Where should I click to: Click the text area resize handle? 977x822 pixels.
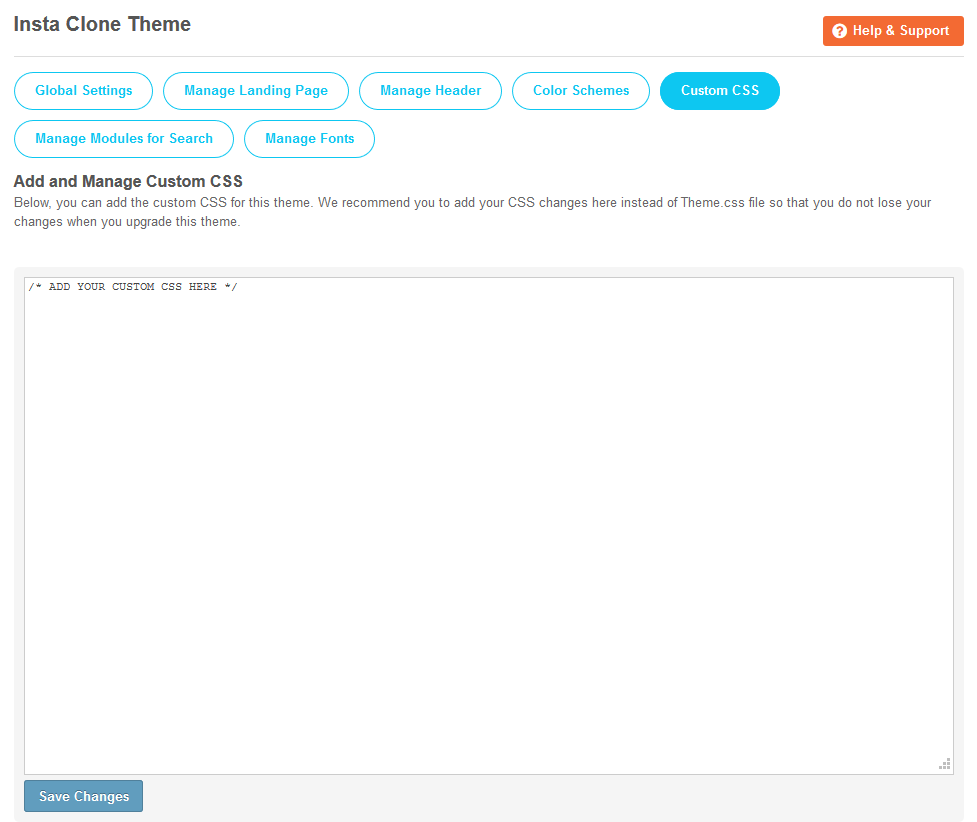(x=944, y=764)
